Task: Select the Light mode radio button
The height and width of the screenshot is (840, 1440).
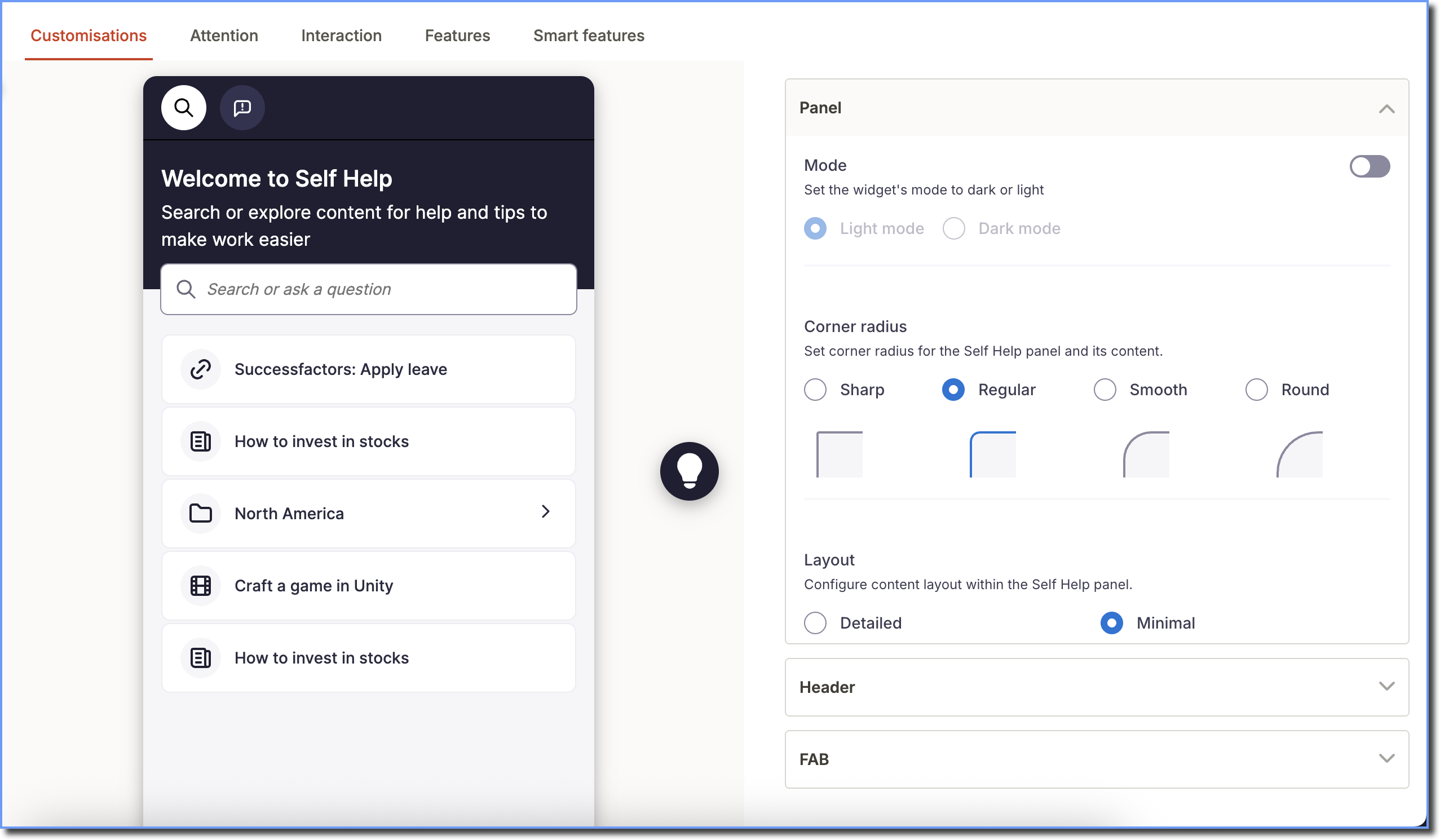Action: [815, 228]
